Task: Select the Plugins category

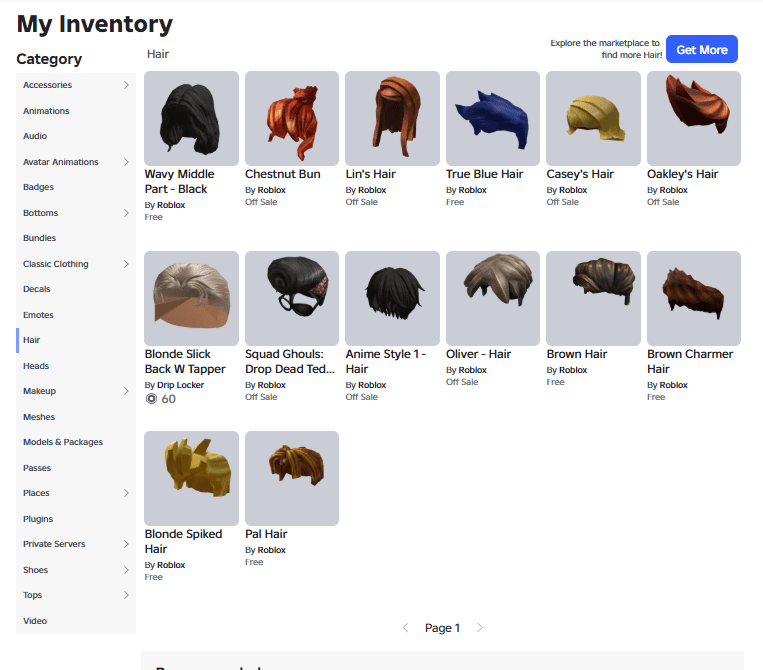Action: click(76, 519)
